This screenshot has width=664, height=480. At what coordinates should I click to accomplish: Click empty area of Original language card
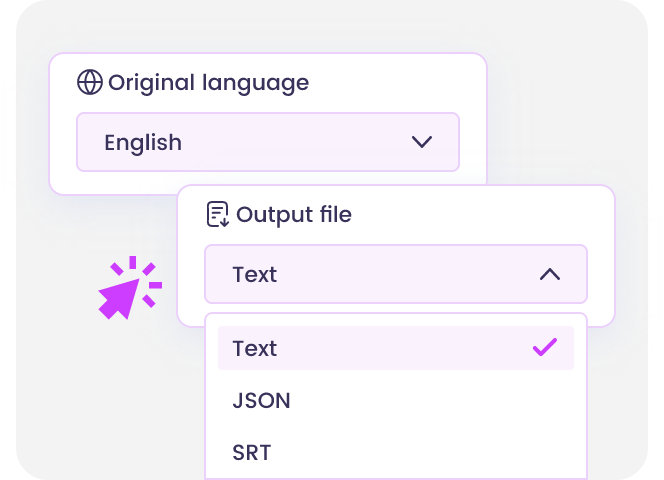pos(400,82)
